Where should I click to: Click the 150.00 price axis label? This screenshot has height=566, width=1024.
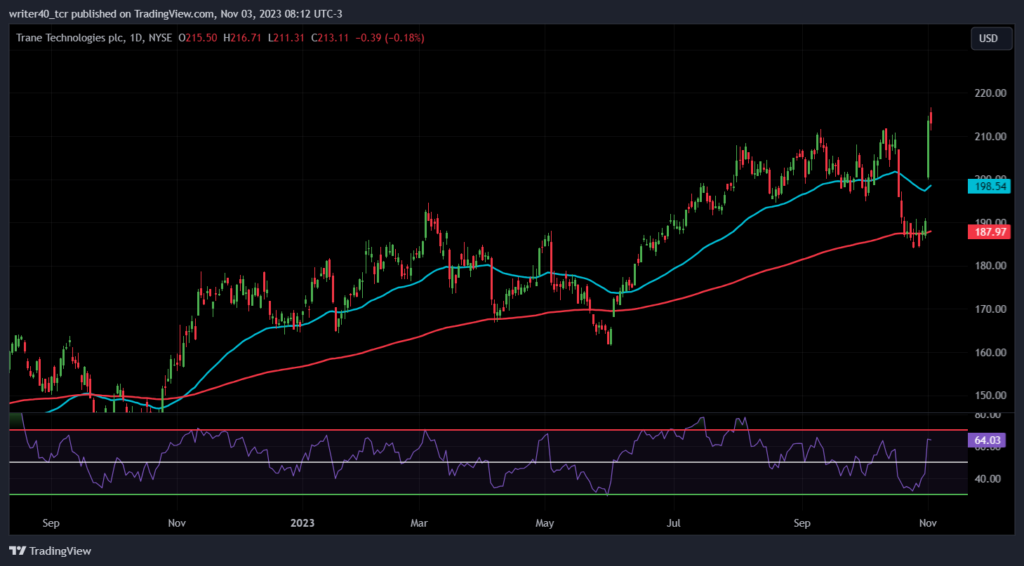(990, 396)
